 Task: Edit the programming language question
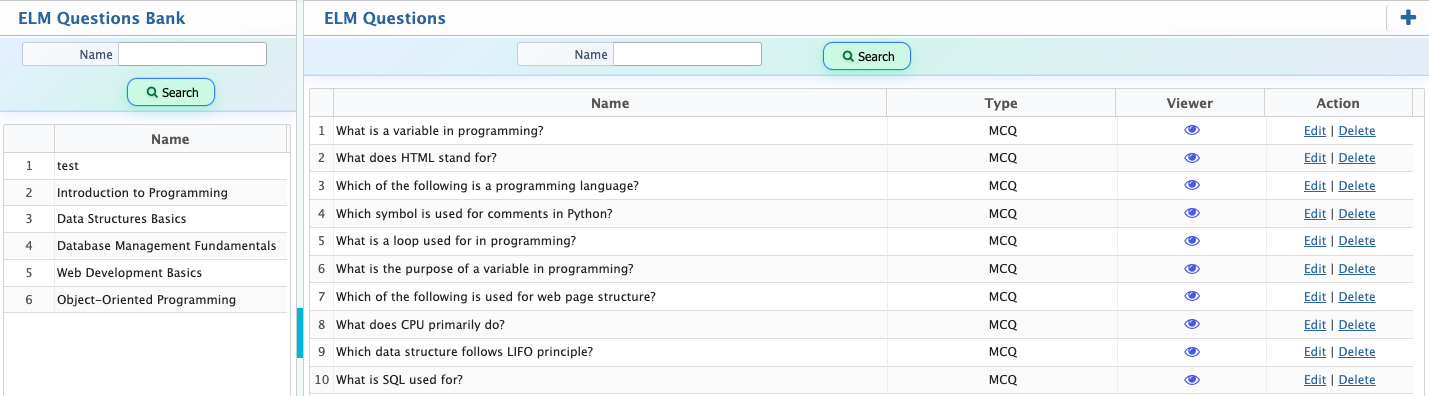click(1315, 186)
